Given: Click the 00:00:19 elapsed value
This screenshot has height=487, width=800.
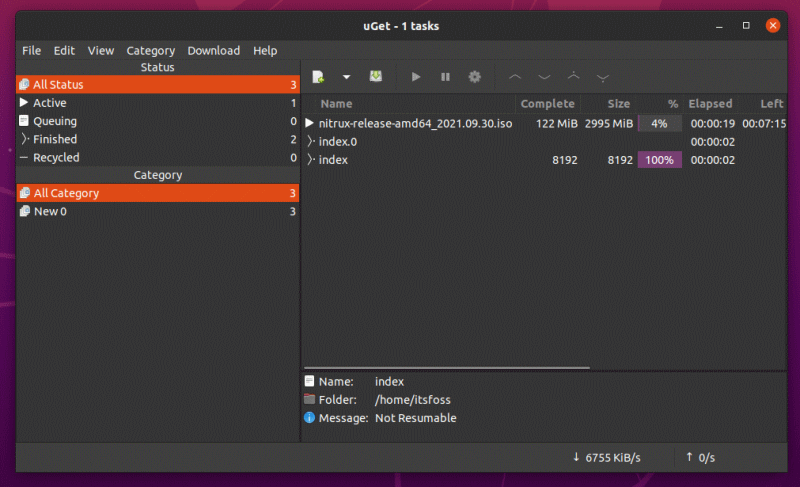Looking at the screenshot, I should (713, 124).
